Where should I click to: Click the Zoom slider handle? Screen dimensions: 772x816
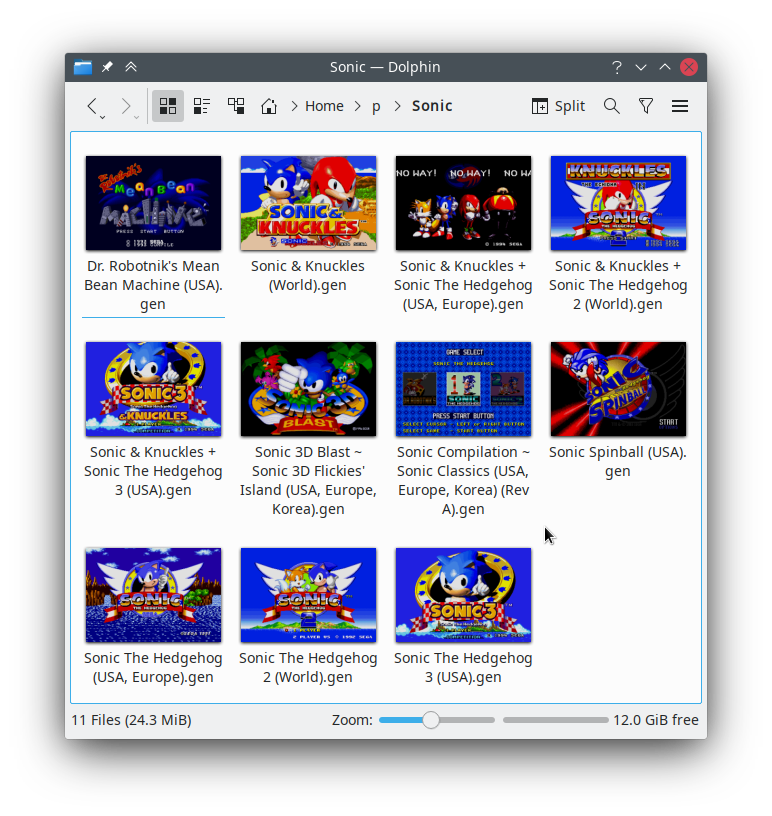(x=431, y=720)
